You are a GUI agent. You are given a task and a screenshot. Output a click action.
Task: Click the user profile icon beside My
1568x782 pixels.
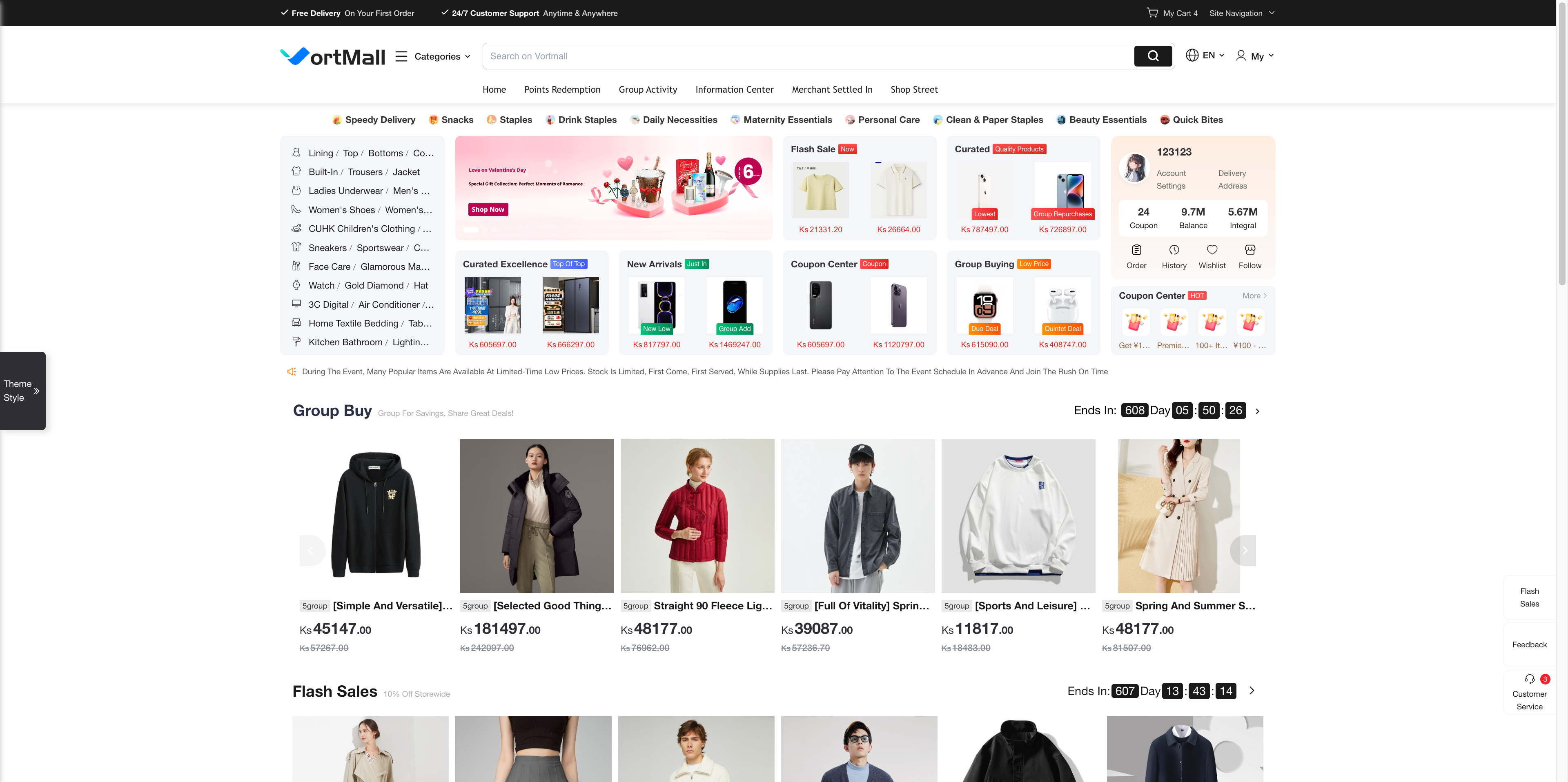click(x=1241, y=56)
